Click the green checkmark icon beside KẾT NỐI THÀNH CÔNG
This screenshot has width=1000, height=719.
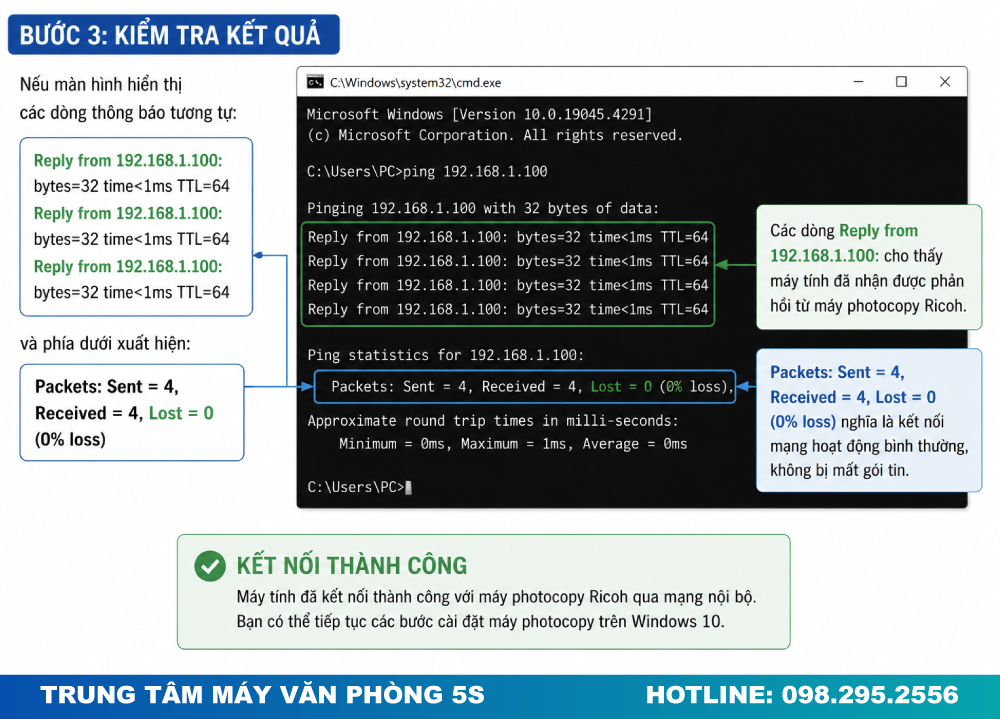(210, 565)
